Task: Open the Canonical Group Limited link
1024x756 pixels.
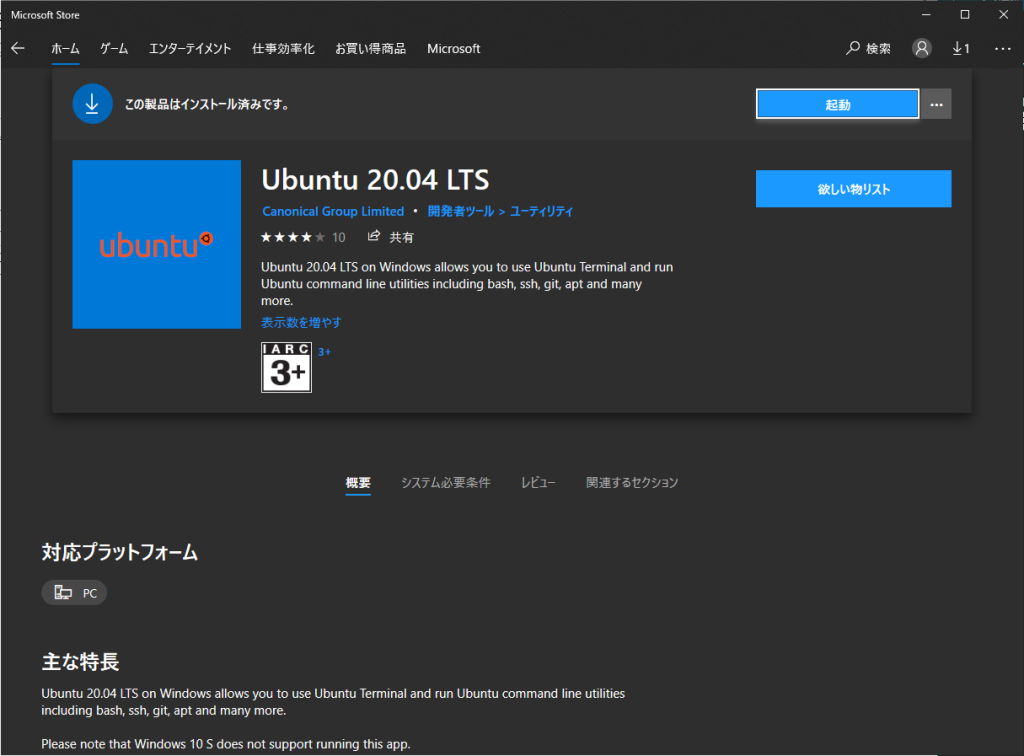Action: click(x=333, y=211)
